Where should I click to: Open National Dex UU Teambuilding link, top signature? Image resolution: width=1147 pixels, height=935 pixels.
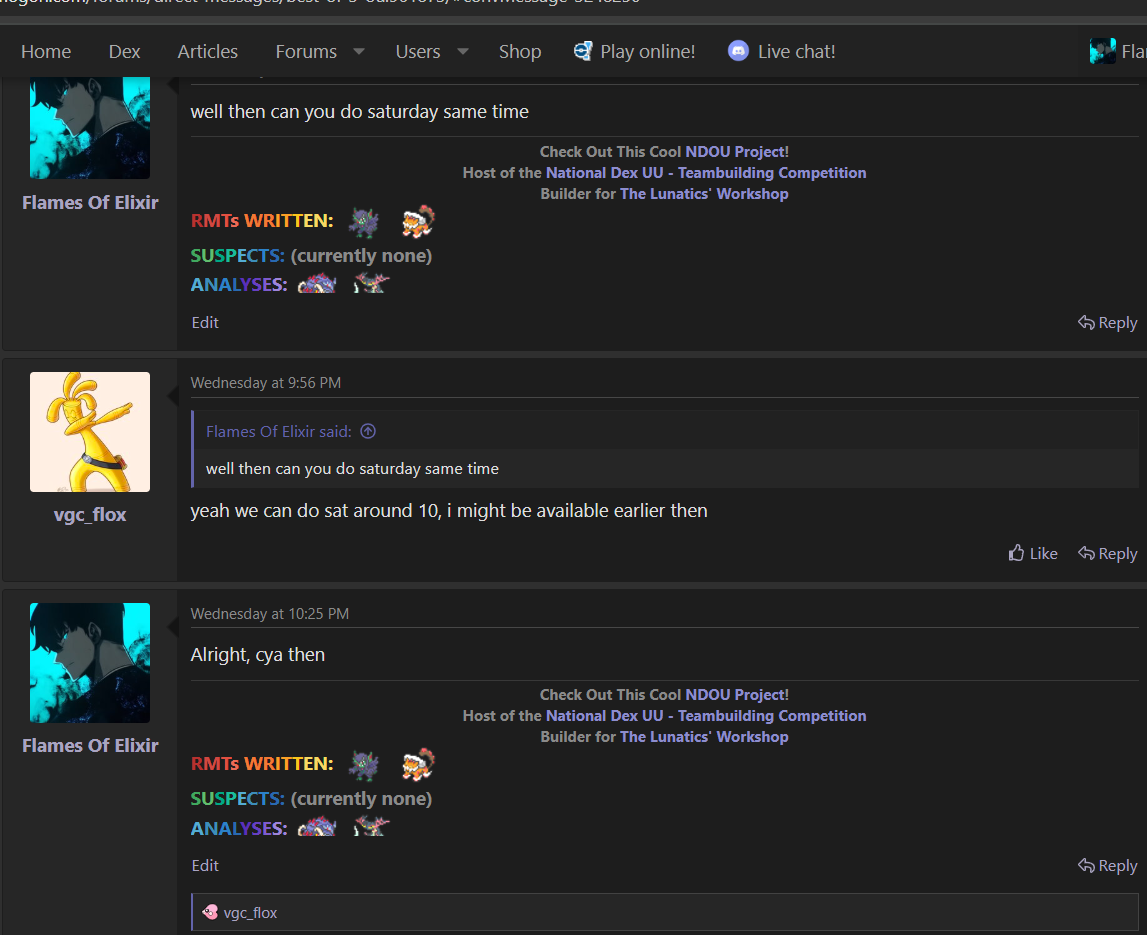706,173
